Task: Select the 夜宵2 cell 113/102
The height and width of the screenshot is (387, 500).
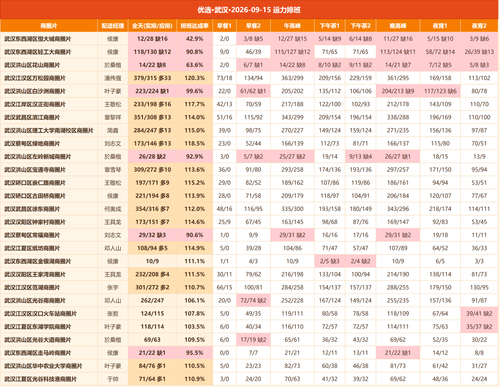Action: pyautogui.click(x=479, y=78)
